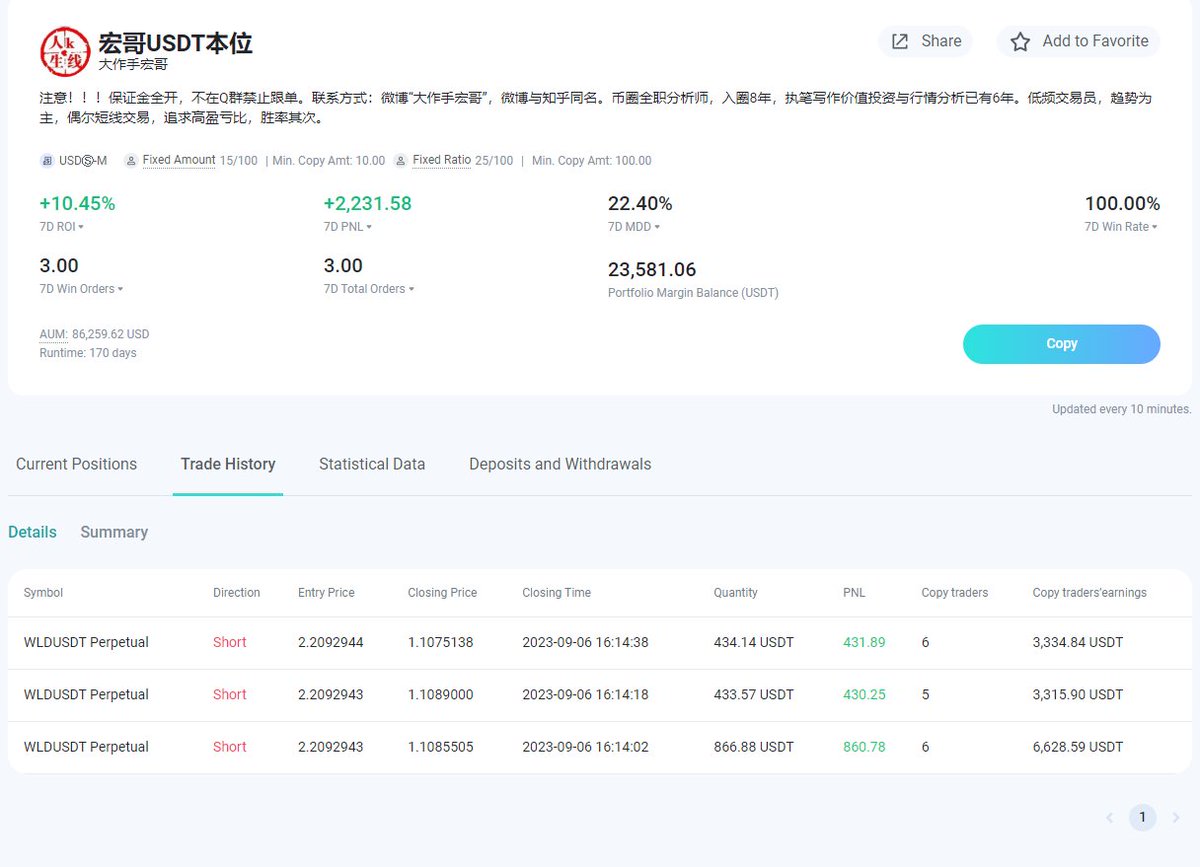Image resolution: width=1200 pixels, height=867 pixels.
Task: Open the 7D ROI period dropdown
Action: [x=62, y=227]
